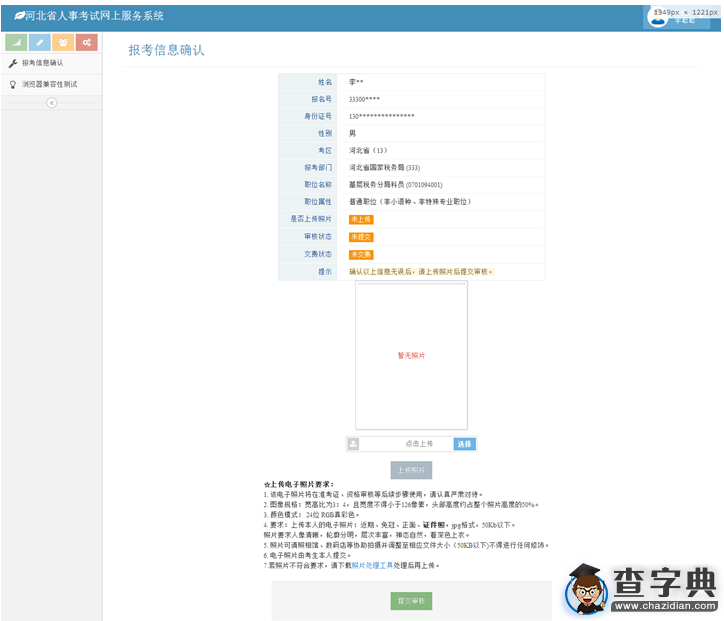
Task: Click the 上传照片 button
Action: 411,470
